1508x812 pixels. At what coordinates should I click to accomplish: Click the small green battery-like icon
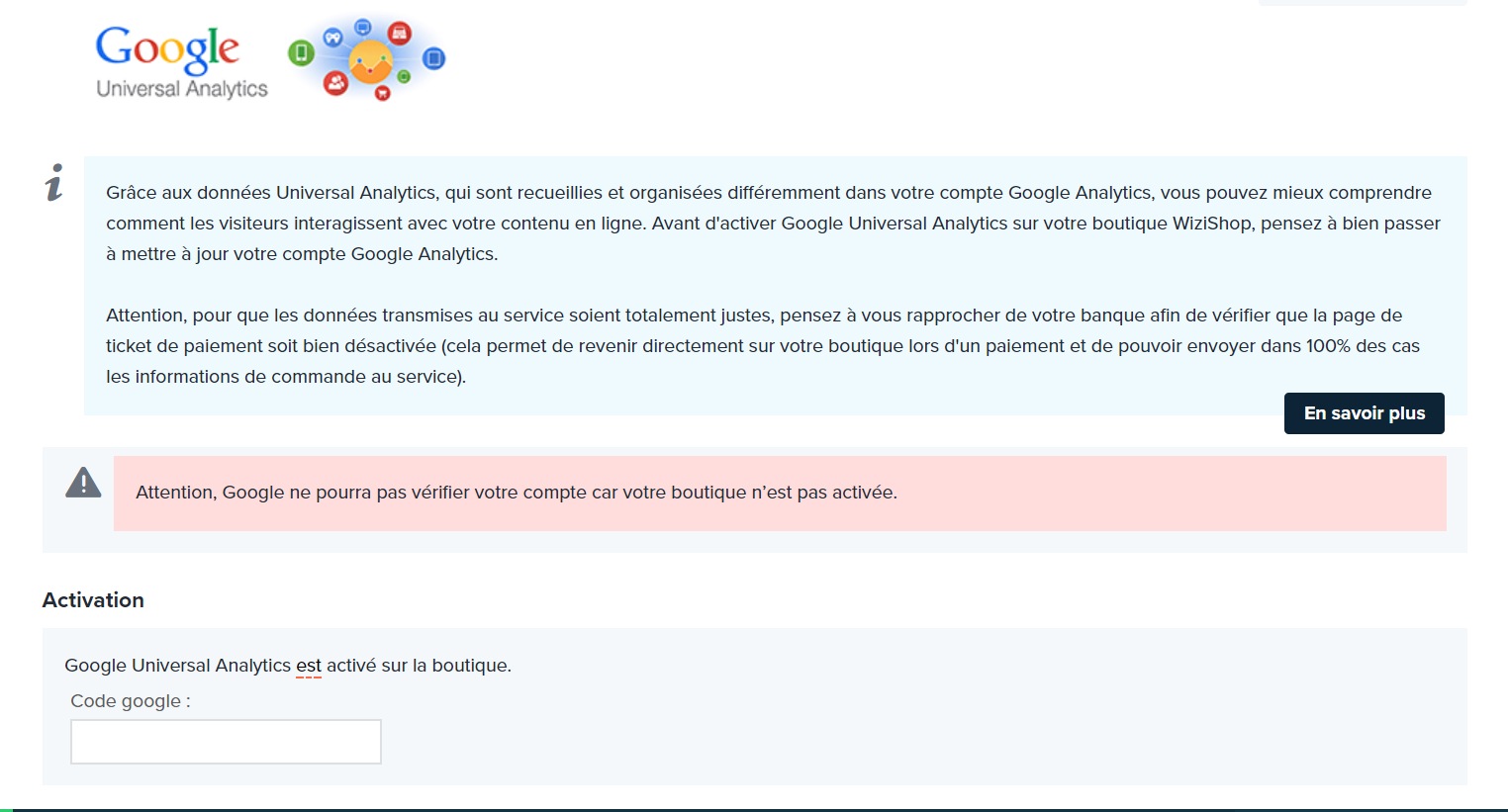404,76
